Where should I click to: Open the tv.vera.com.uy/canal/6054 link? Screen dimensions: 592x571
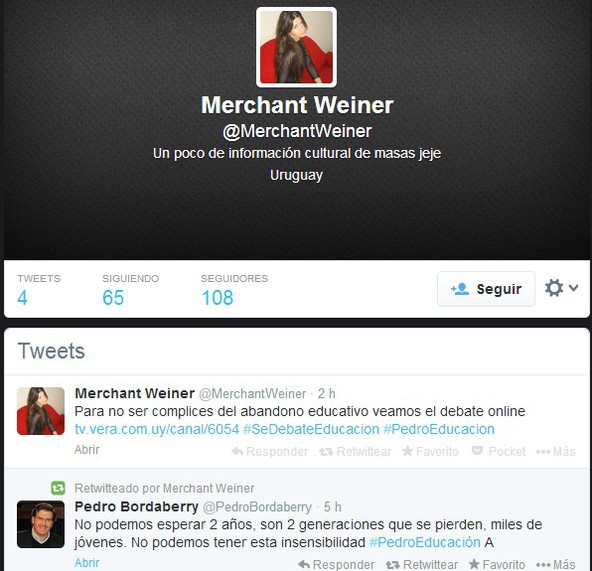click(157, 429)
